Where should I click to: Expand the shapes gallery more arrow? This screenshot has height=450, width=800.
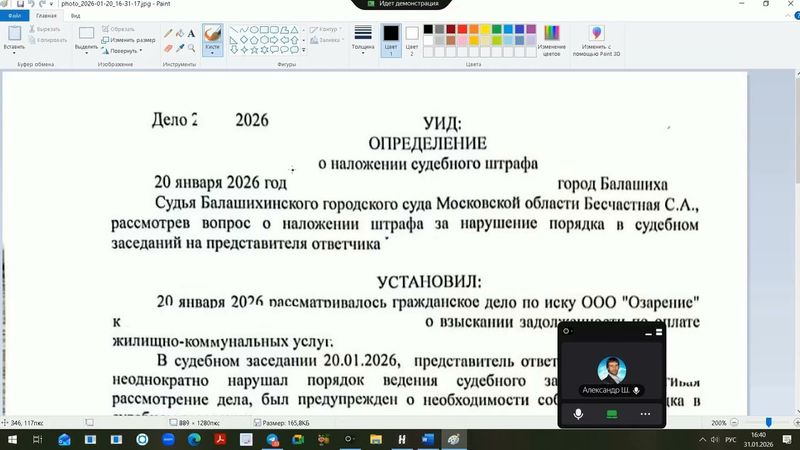pos(304,50)
